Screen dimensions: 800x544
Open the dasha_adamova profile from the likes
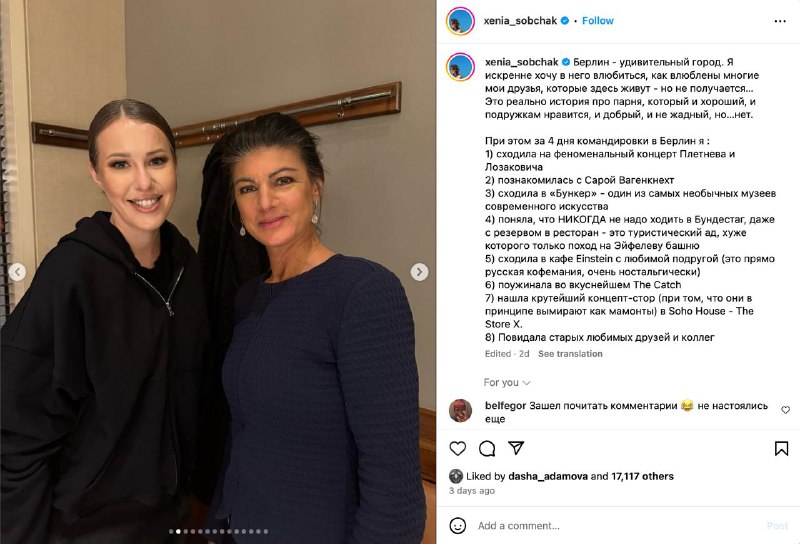(x=548, y=476)
